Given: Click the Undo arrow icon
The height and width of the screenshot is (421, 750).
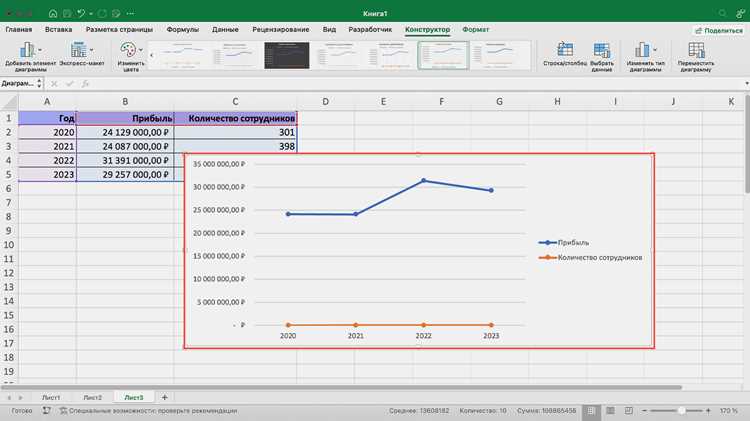Looking at the screenshot, I should click(81, 13).
